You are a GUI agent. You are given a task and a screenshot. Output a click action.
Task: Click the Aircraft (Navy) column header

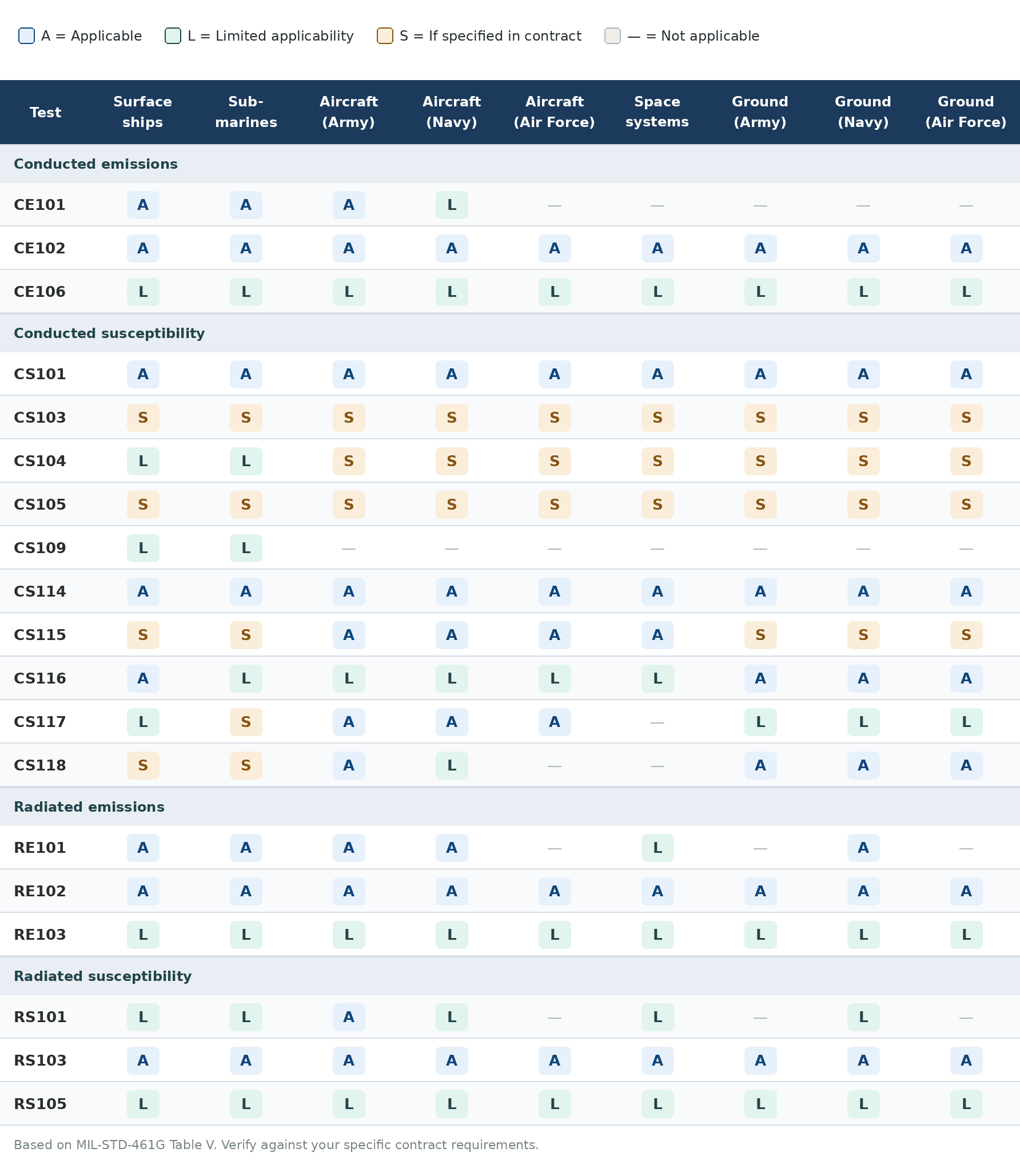pos(452,112)
